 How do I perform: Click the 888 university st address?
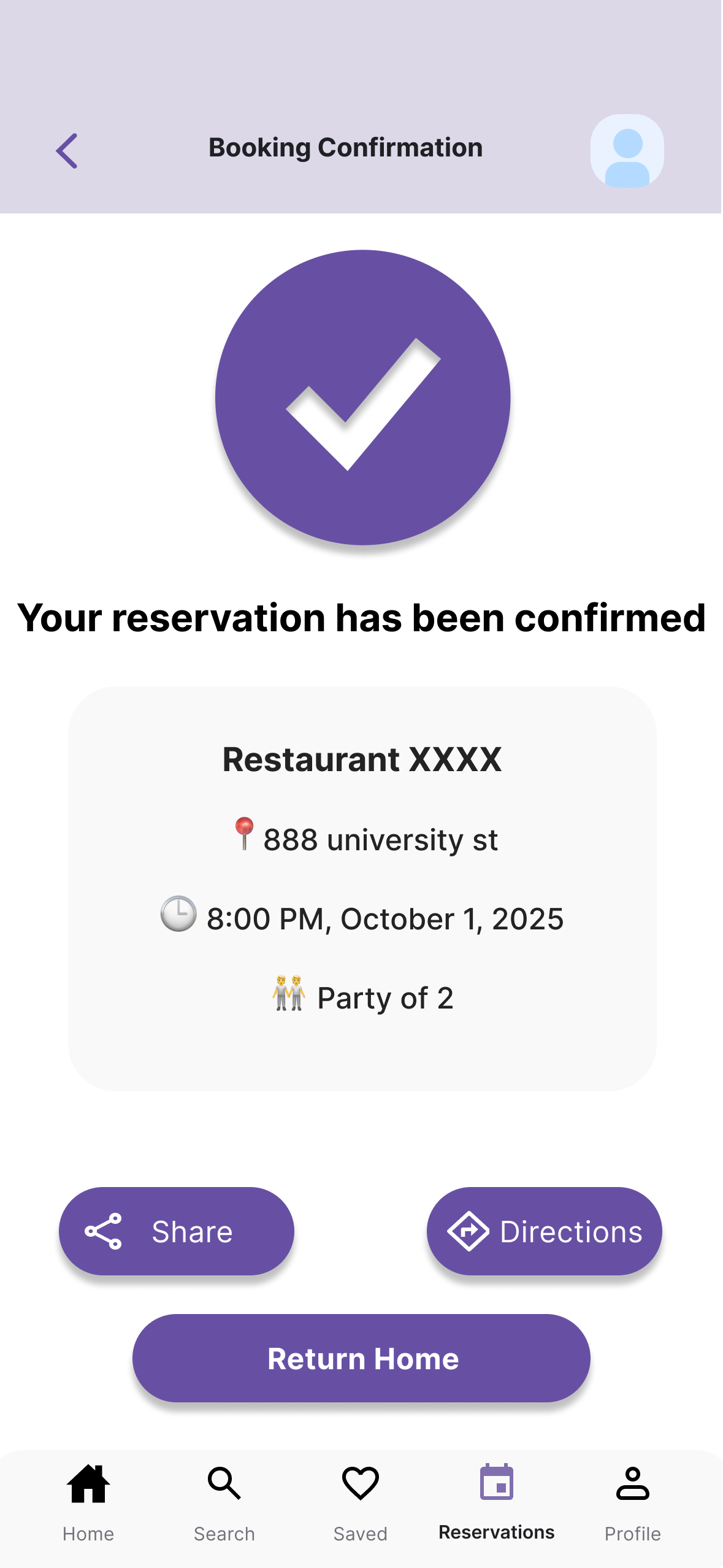pyautogui.click(x=380, y=839)
